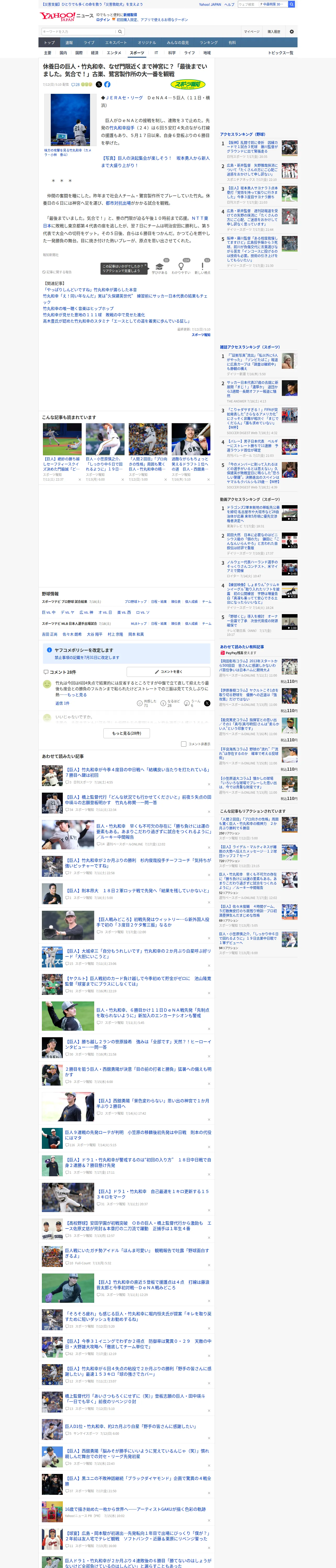Image resolution: width=336 pixels, height=1568 pixels.
Task: Open the 楽 vs. 西 game link
Action: 124,612
